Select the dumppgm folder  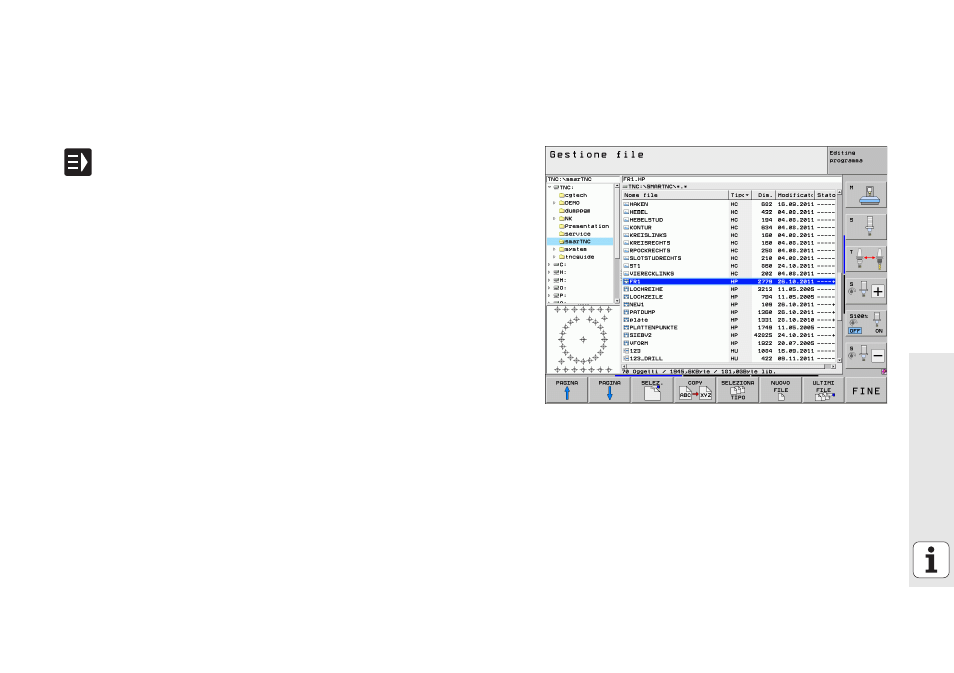point(574,211)
